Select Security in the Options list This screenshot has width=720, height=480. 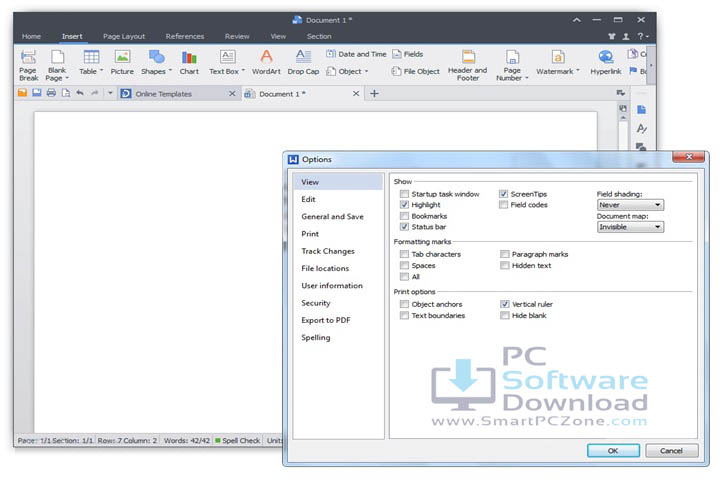338,303
